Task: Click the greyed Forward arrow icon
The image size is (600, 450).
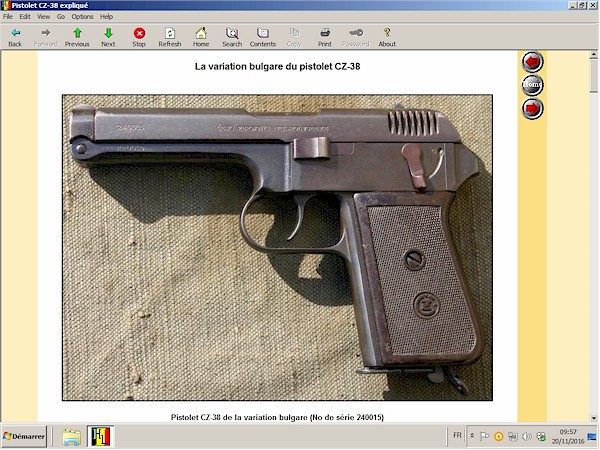Action: (46, 33)
